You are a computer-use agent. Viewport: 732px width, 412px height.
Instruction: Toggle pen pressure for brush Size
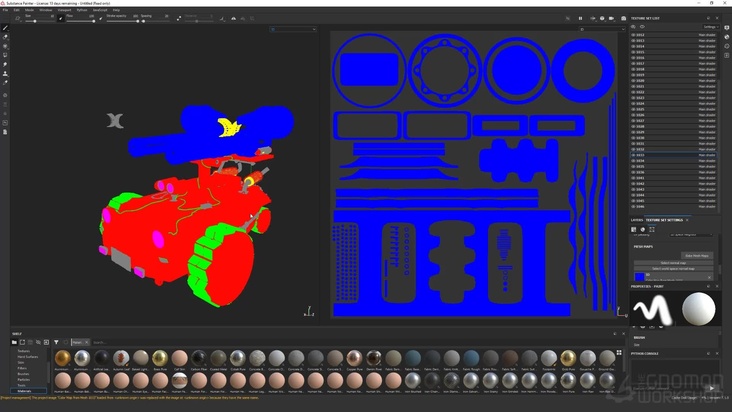pyautogui.click(x=61, y=18)
